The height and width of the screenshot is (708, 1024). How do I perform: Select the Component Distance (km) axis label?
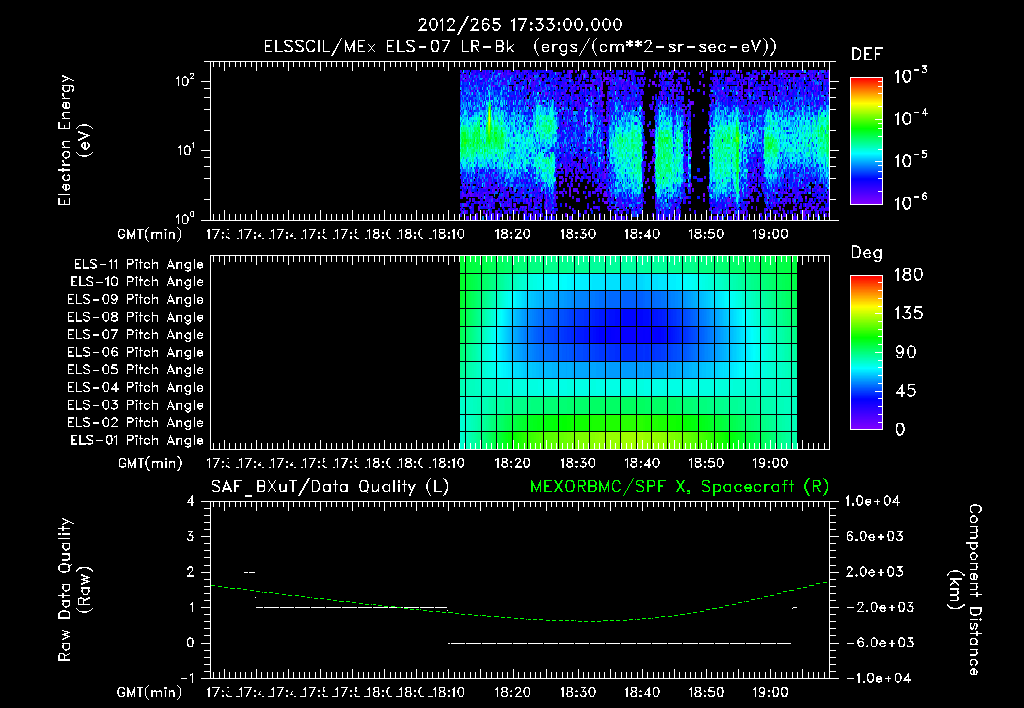click(965, 590)
